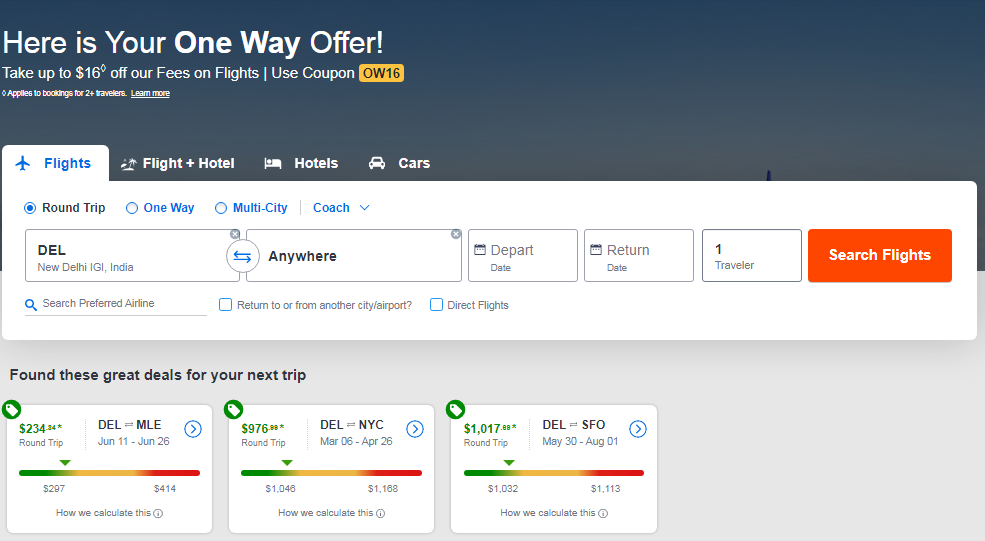
Task: Click the green tag icon on NYC deal card
Action: click(x=234, y=410)
